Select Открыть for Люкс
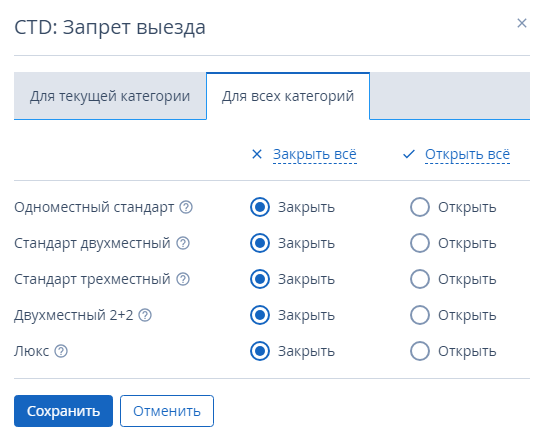Viewport: 545px width, 439px height. tap(420, 351)
